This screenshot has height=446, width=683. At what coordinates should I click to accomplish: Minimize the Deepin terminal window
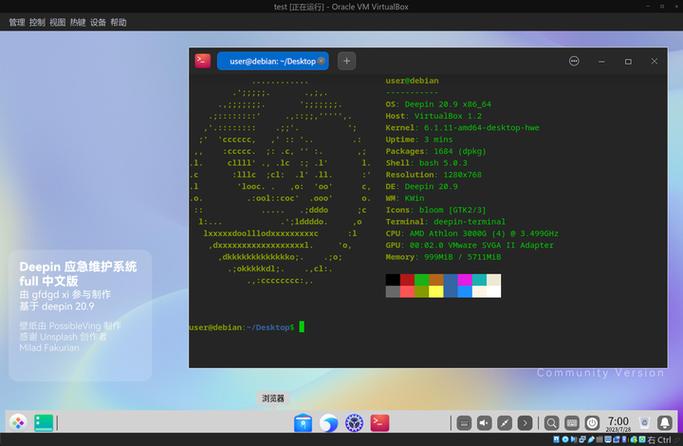pyautogui.click(x=602, y=61)
